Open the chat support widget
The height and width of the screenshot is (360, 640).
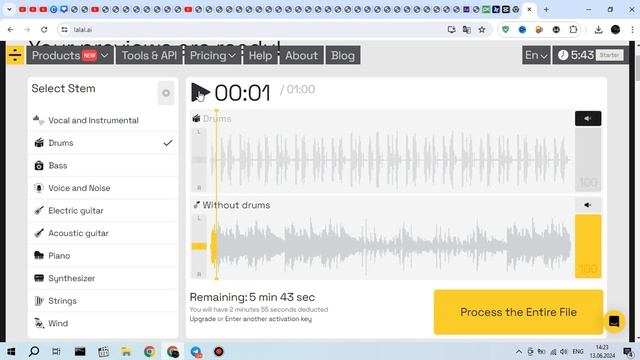click(x=614, y=321)
